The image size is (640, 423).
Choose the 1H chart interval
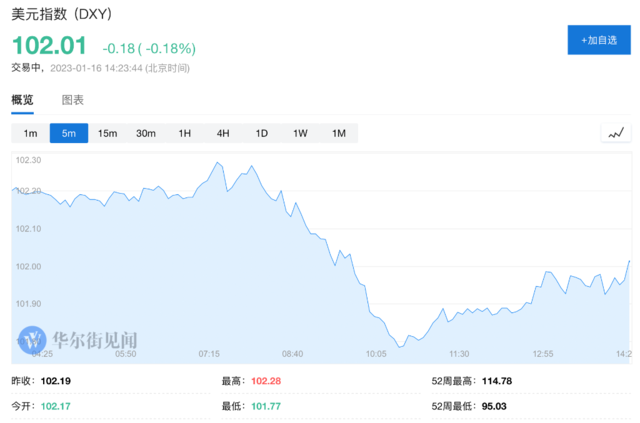pyautogui.click(x=184, y=134)
